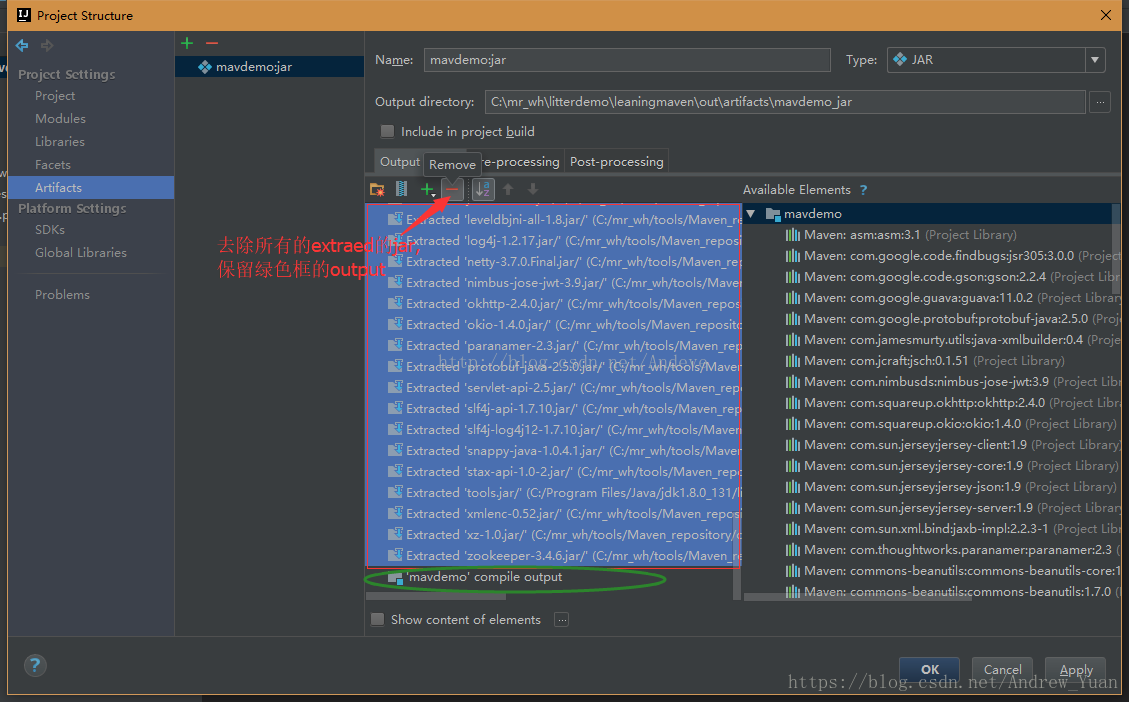Image resolution: width=1129 pixels, height=702 pixels.
Task: Click the Cancel button
Action: point(1002,670)
